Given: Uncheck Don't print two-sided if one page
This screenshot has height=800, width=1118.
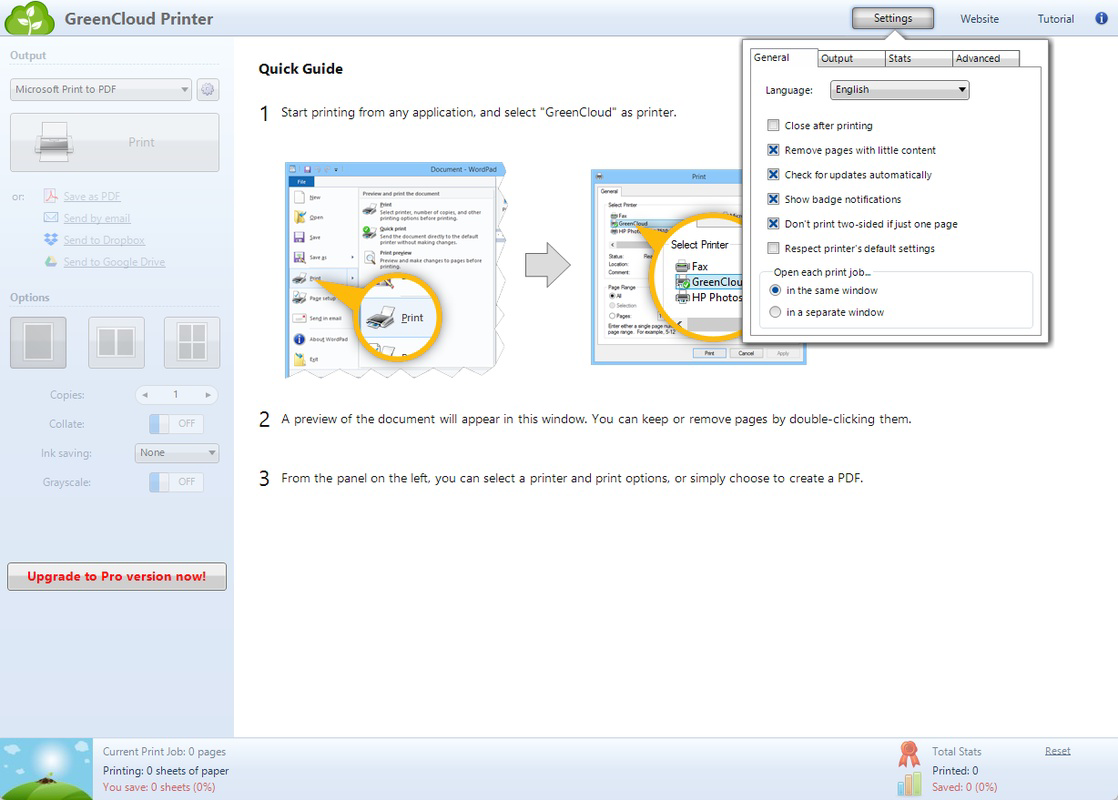Looking at the screenshot, I should [773, 224].
